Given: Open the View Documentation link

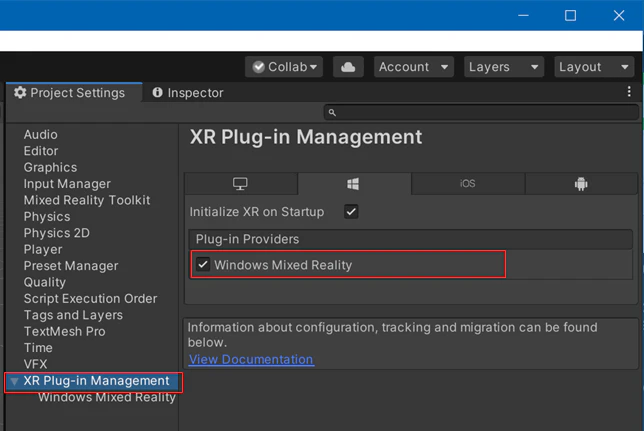Looking at the screenshot, I should click(x=251, y=360).
